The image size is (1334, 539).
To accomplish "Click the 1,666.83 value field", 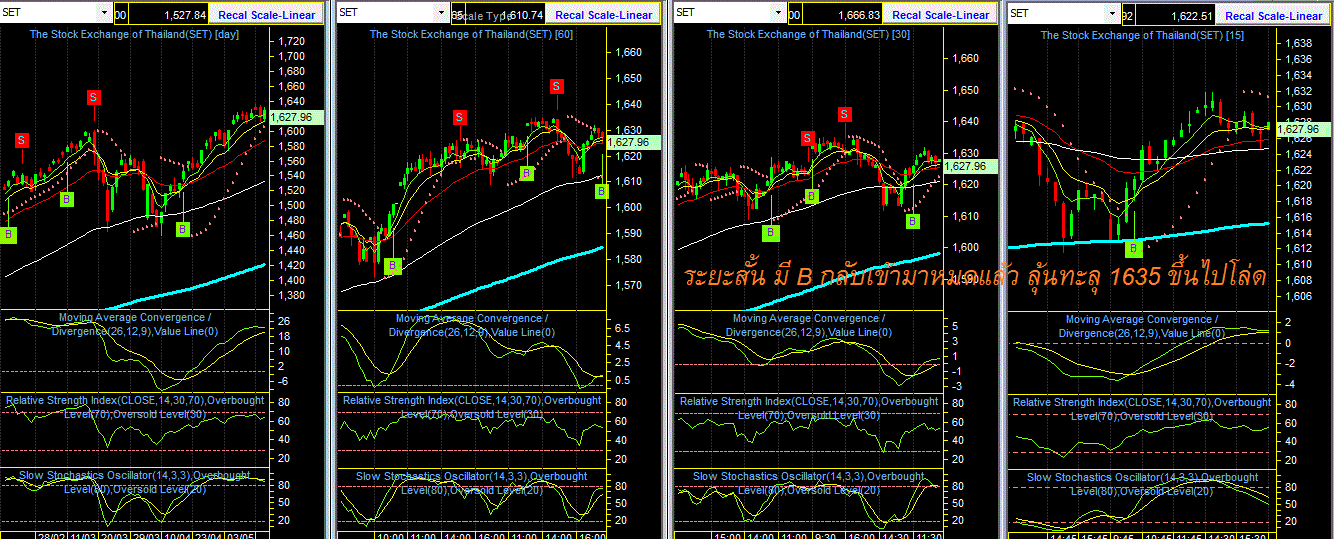I will click(x=843, y=14).
